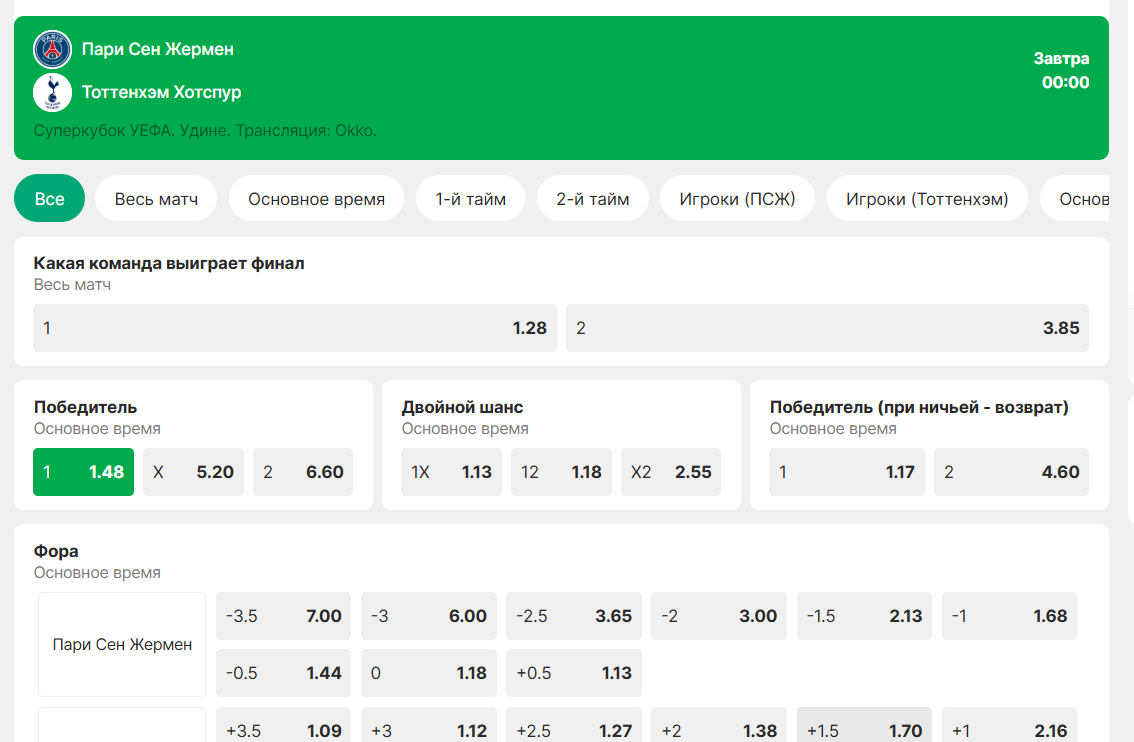The image size is (1134, 742).
Task: Pick draw-no-bet 2 at 4.60
Action: tap(1012, 472)
